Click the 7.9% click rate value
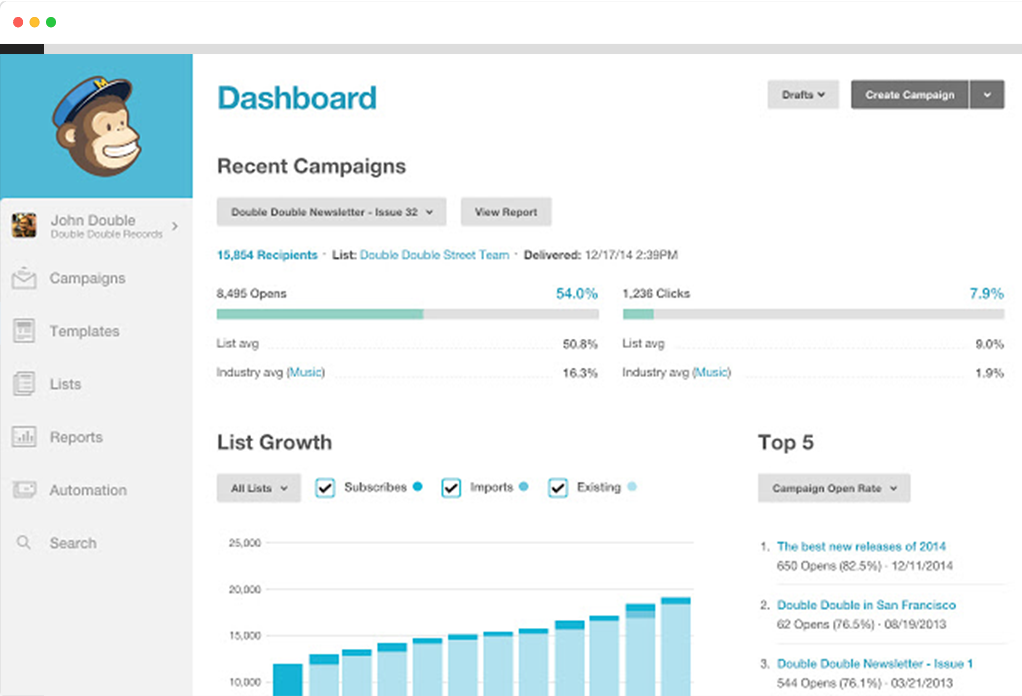The height and width of the screenshot is (696, 1022). [987, 293]
